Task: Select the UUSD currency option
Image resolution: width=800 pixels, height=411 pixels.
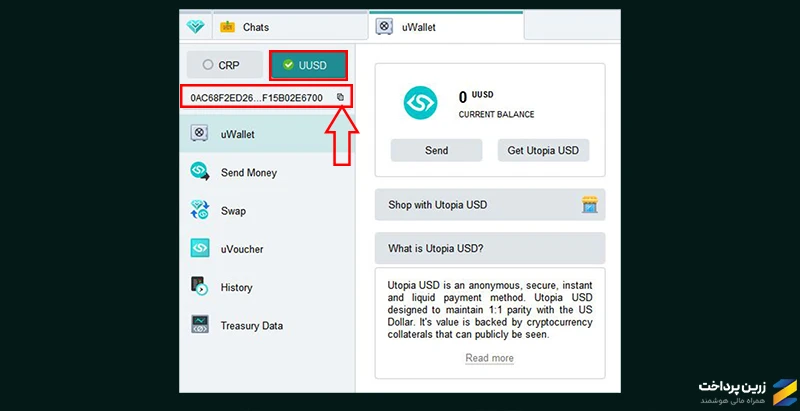Action: tap(308, 65)
